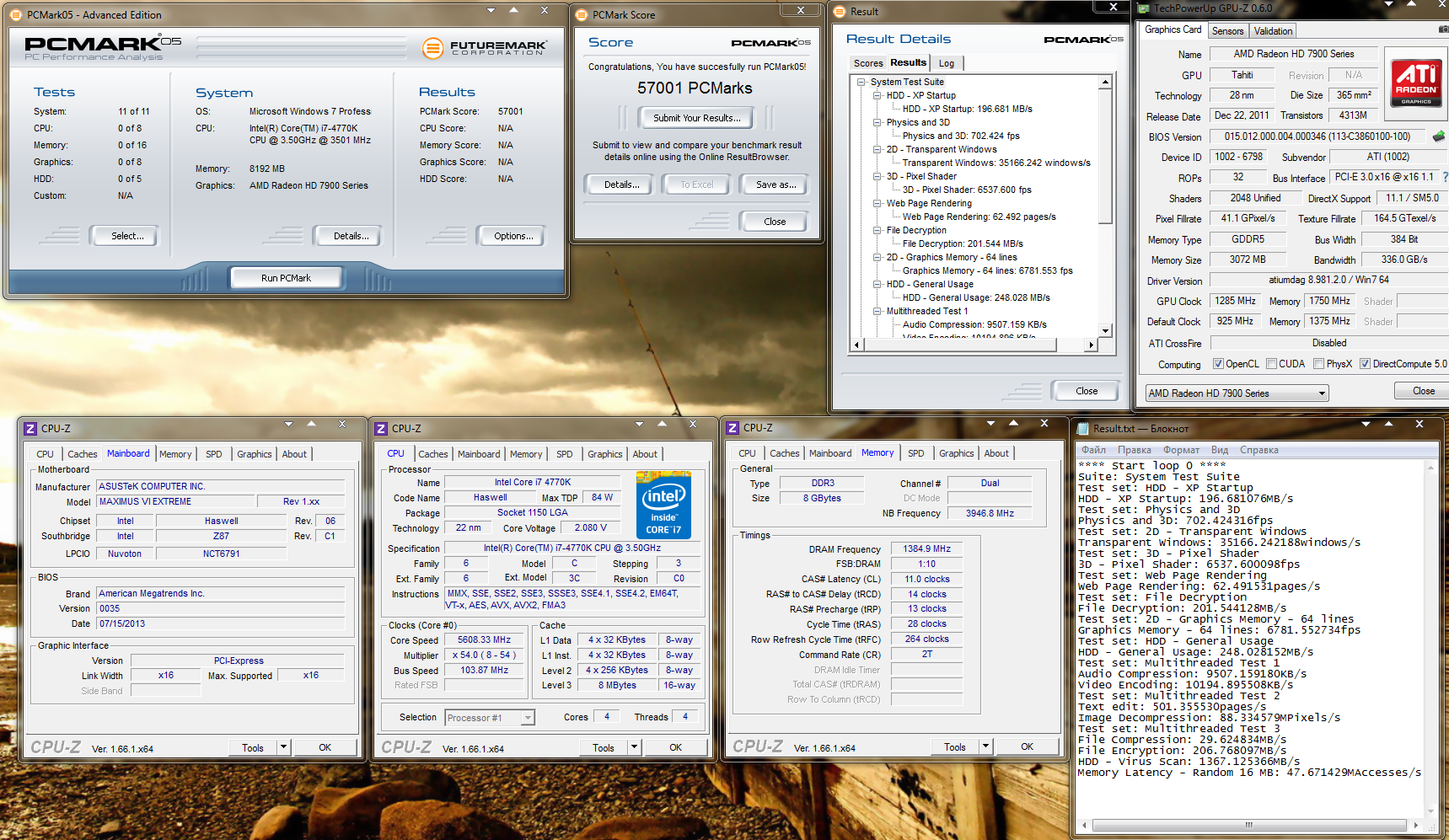This screenshot has width=1449, height=840.
Task: Click the ATI Radeon logo in GPU-Z
Action: [x=1415, y=83]
